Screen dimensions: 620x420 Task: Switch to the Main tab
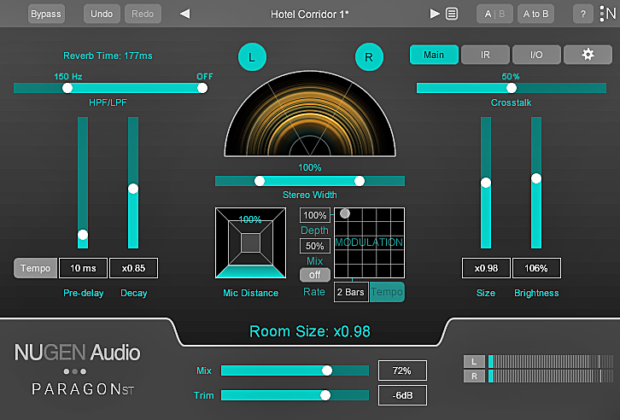click(x=434, y=55)
